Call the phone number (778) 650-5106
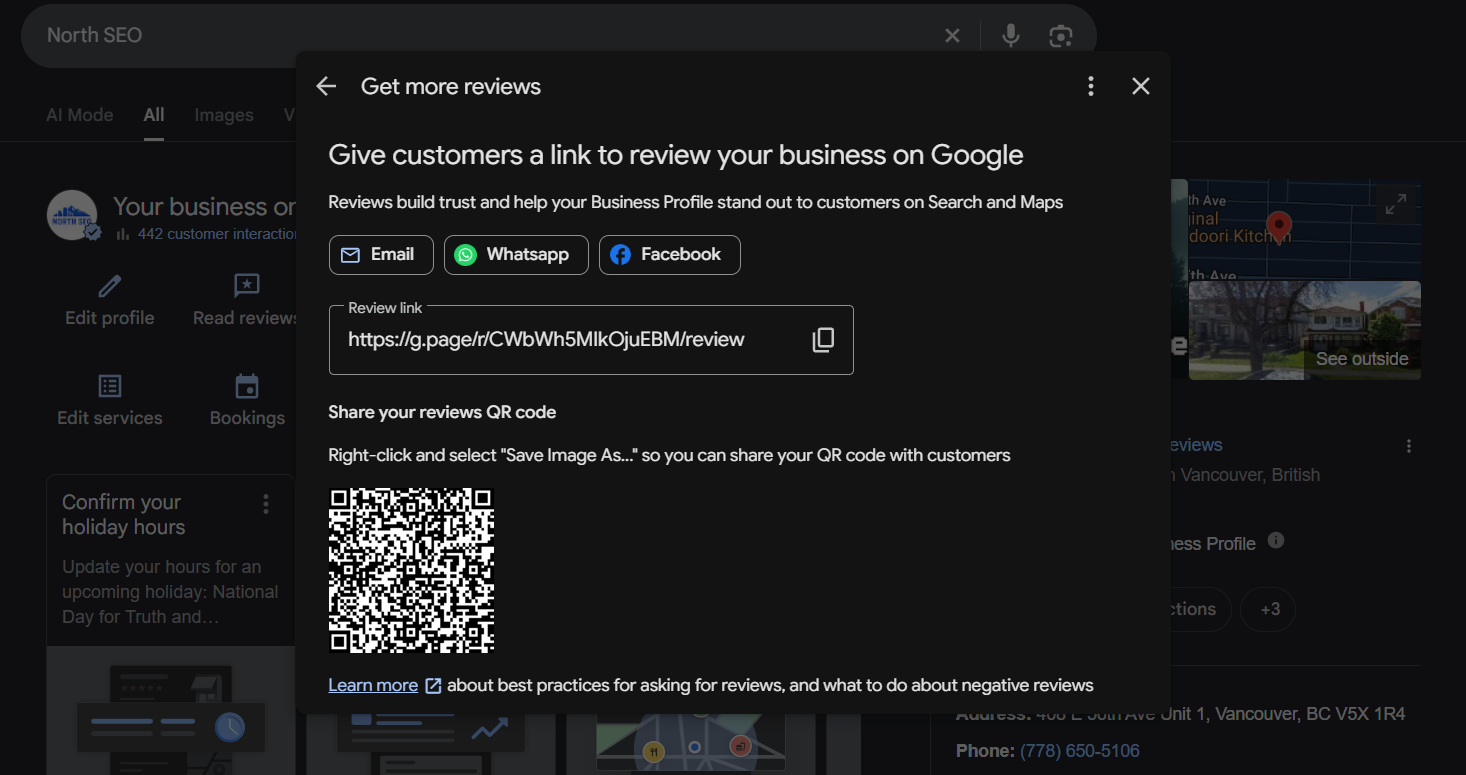 (1079, 751)
